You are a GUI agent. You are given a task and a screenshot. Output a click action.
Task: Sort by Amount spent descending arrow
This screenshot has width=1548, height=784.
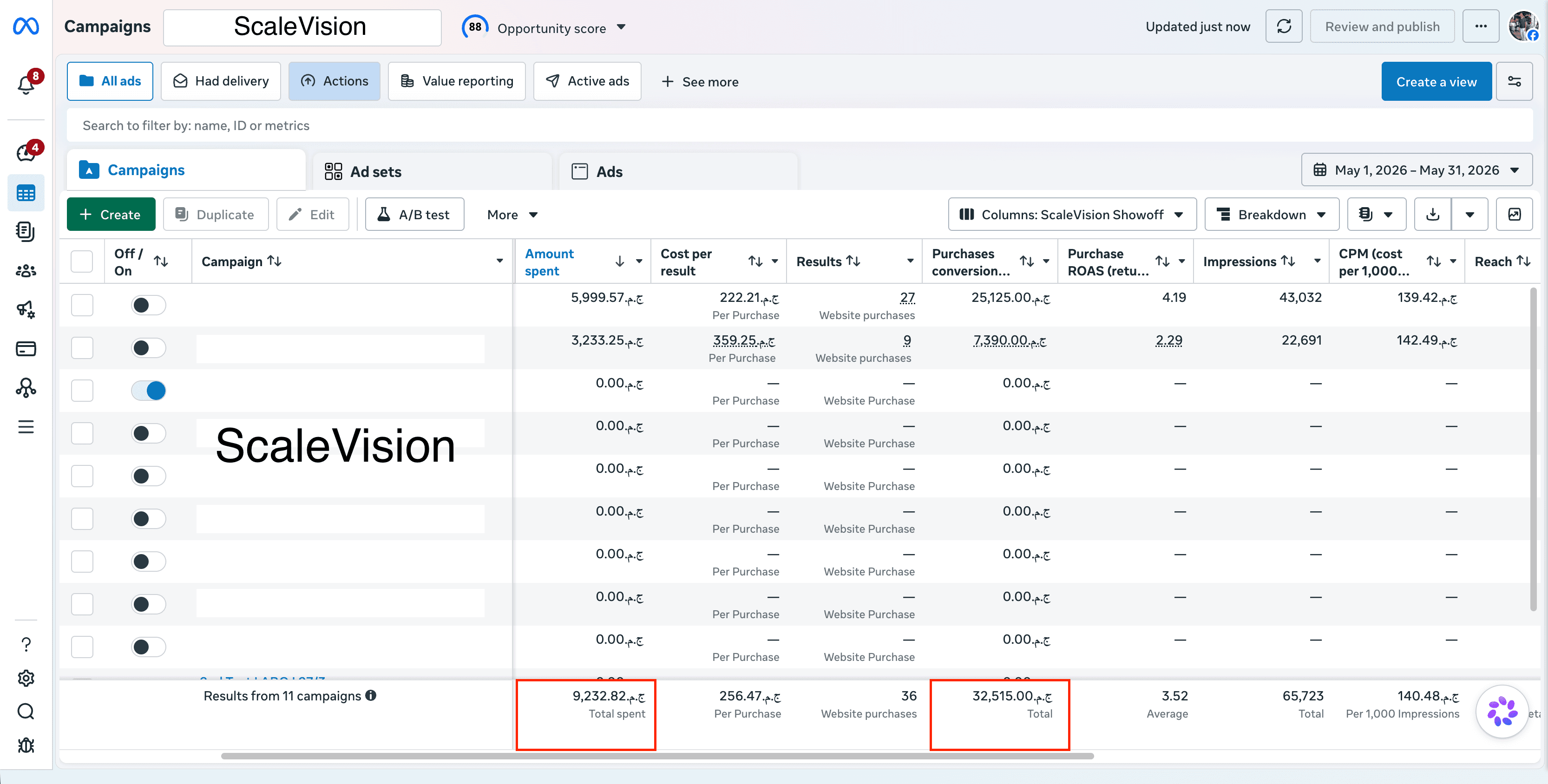pos(620,261)
